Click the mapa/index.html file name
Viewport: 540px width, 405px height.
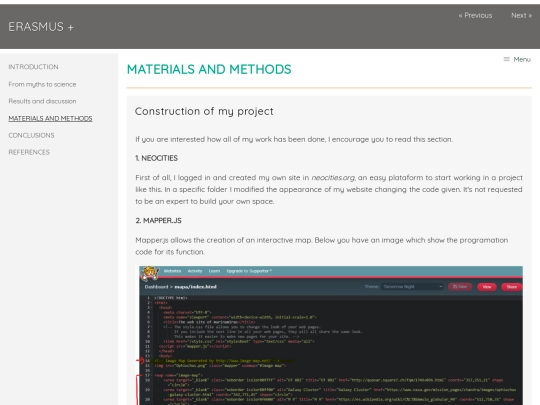(x=196, y=287)
